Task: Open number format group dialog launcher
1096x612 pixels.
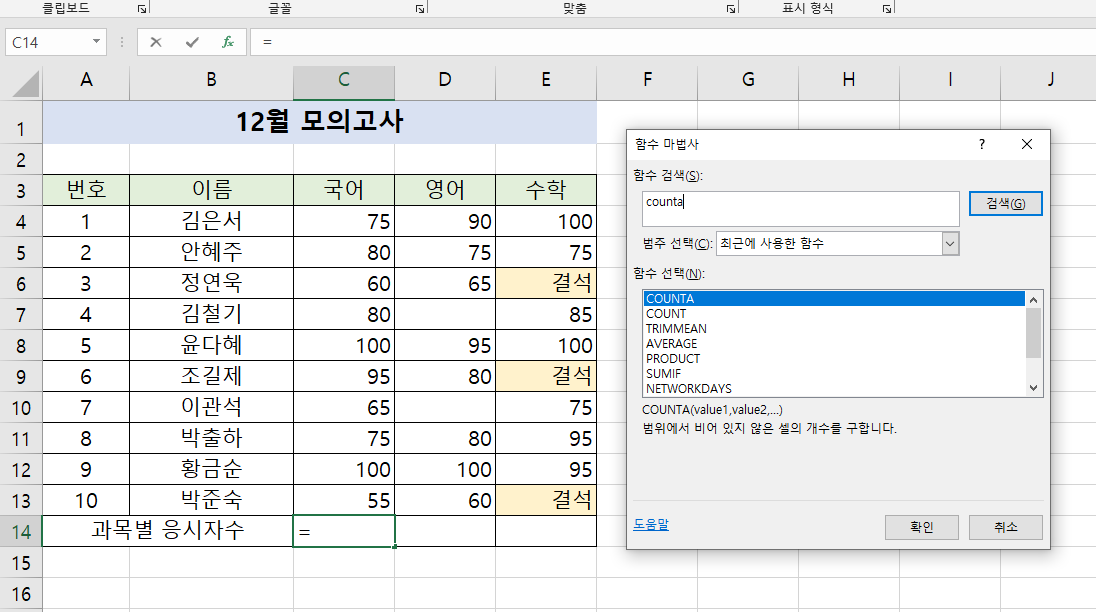Action: coord(887,9)
